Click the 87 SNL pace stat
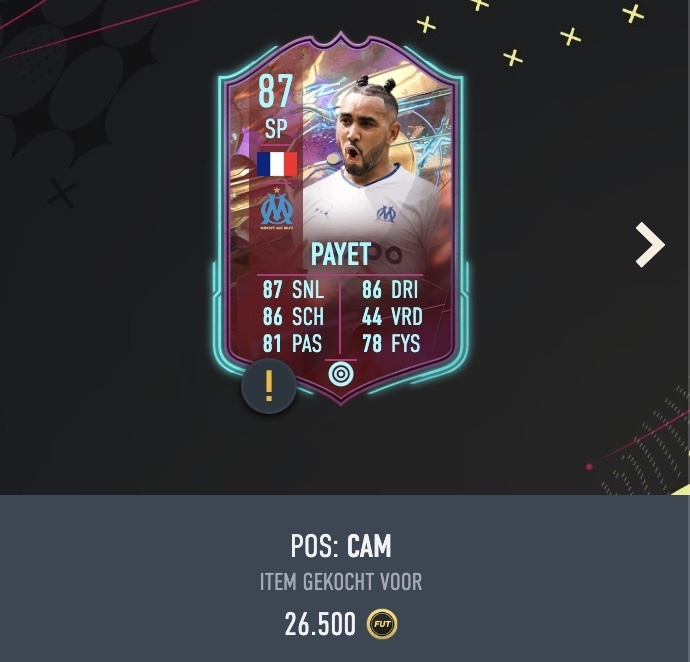 click(293, 290)
